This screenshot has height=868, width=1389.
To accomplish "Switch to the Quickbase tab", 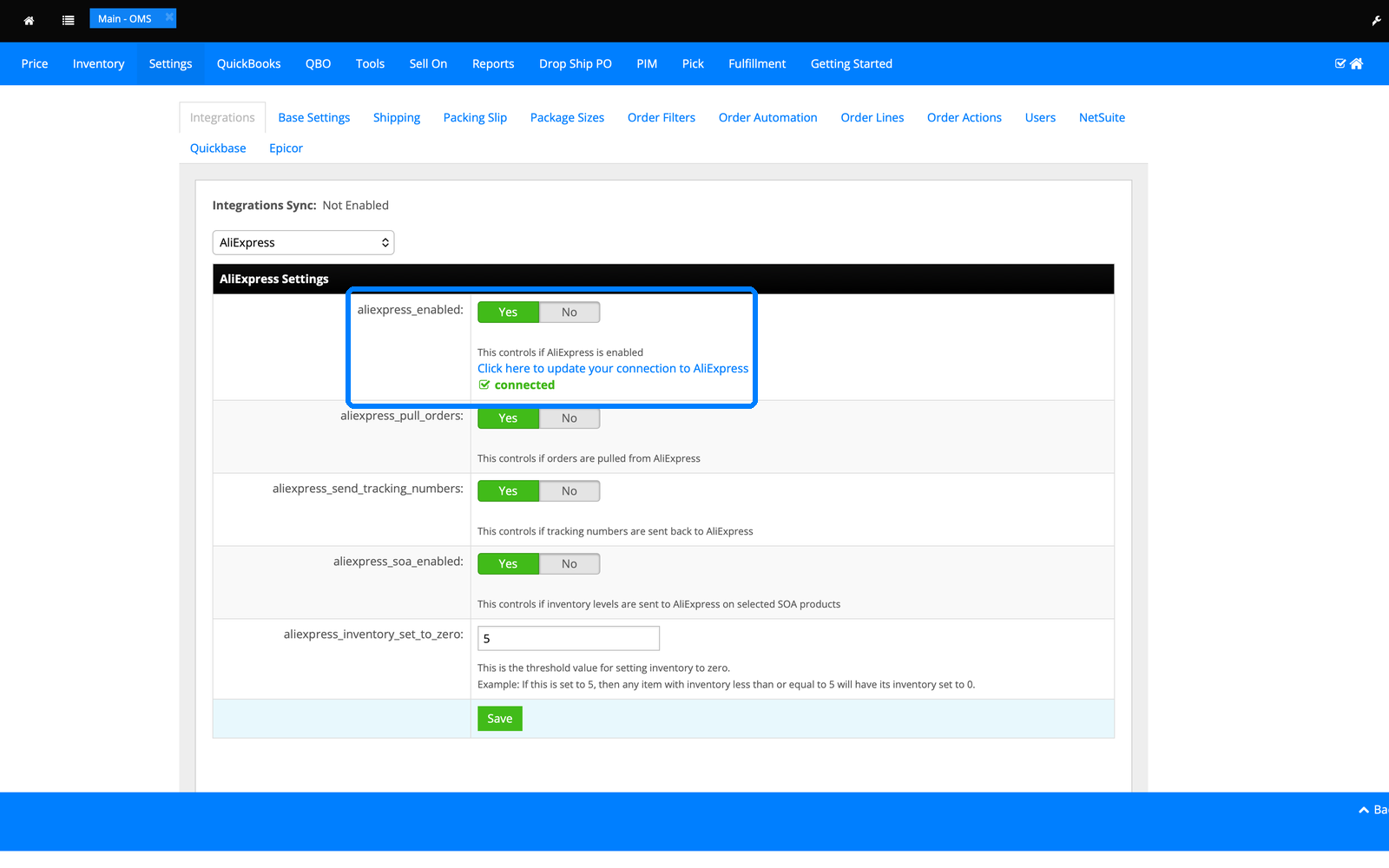I will 218,148.
